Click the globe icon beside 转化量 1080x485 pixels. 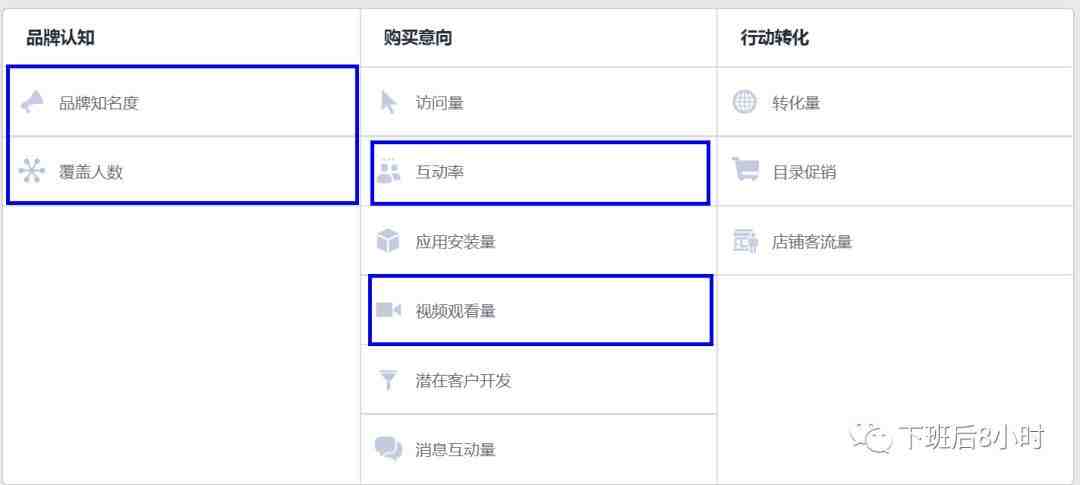[x=745, y=103]
